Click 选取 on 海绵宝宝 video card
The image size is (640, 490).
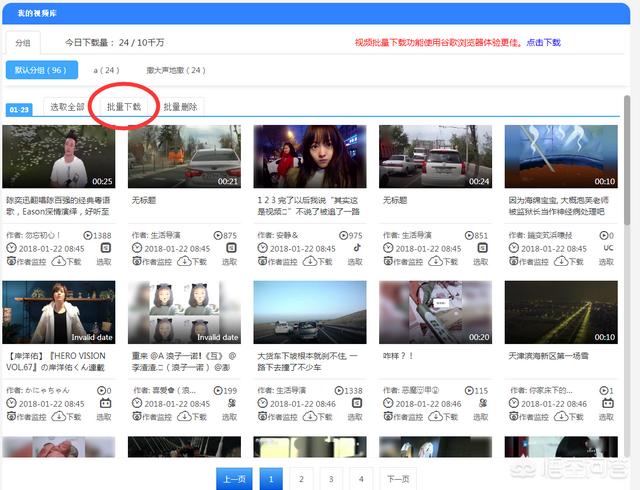click(606, 261)
